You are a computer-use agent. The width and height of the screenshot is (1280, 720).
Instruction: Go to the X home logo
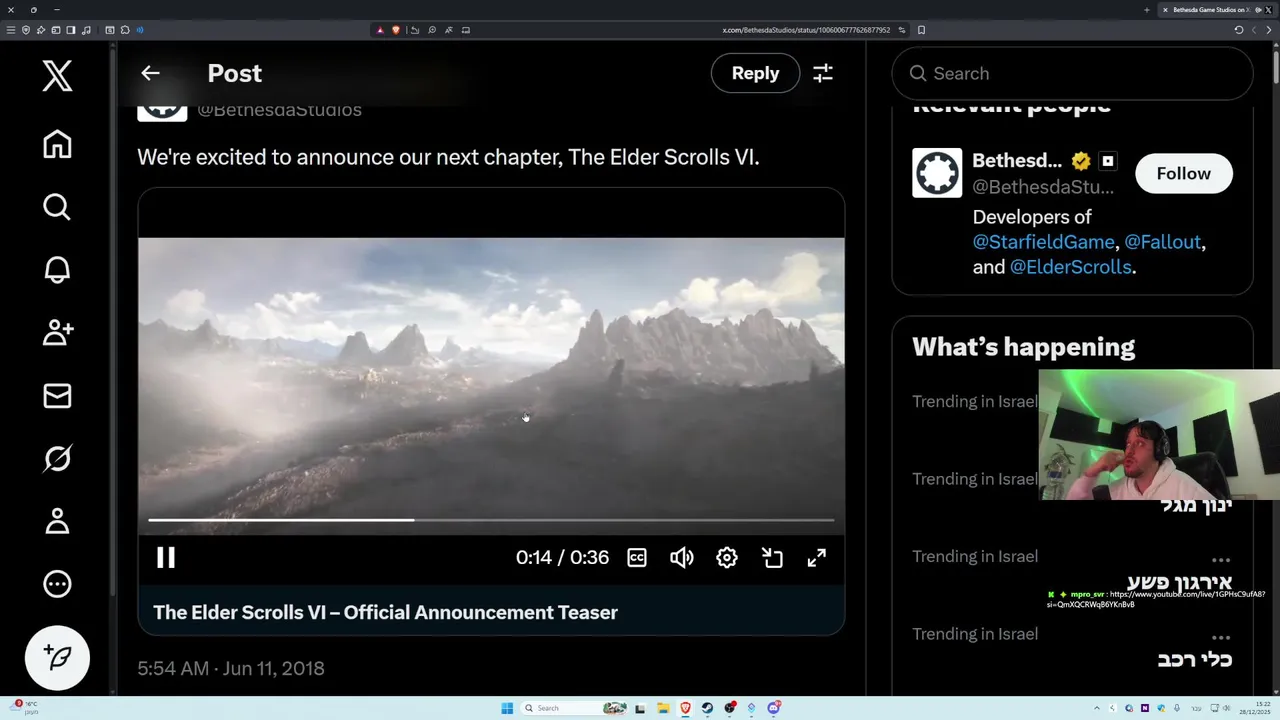(x=57, y=76)
